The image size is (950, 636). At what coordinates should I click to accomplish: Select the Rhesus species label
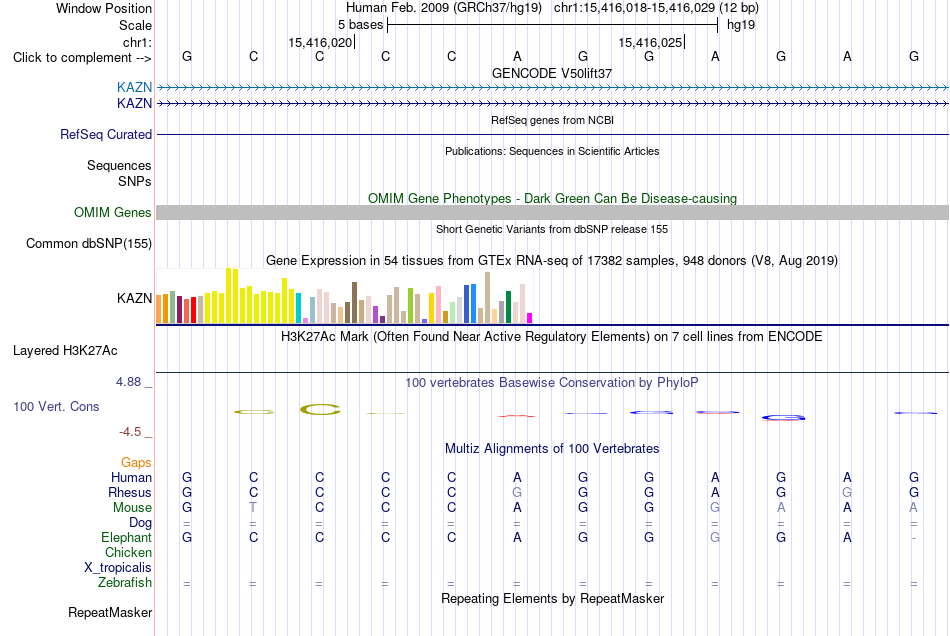(130, 492)
